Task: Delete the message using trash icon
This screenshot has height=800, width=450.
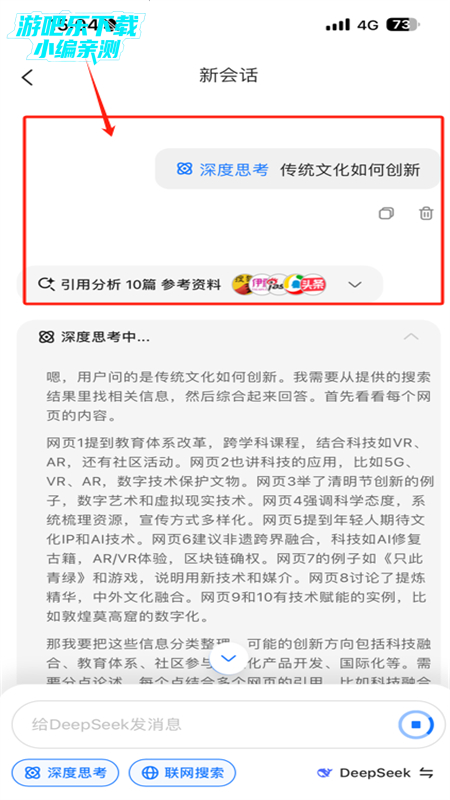Action: [426, 213]
